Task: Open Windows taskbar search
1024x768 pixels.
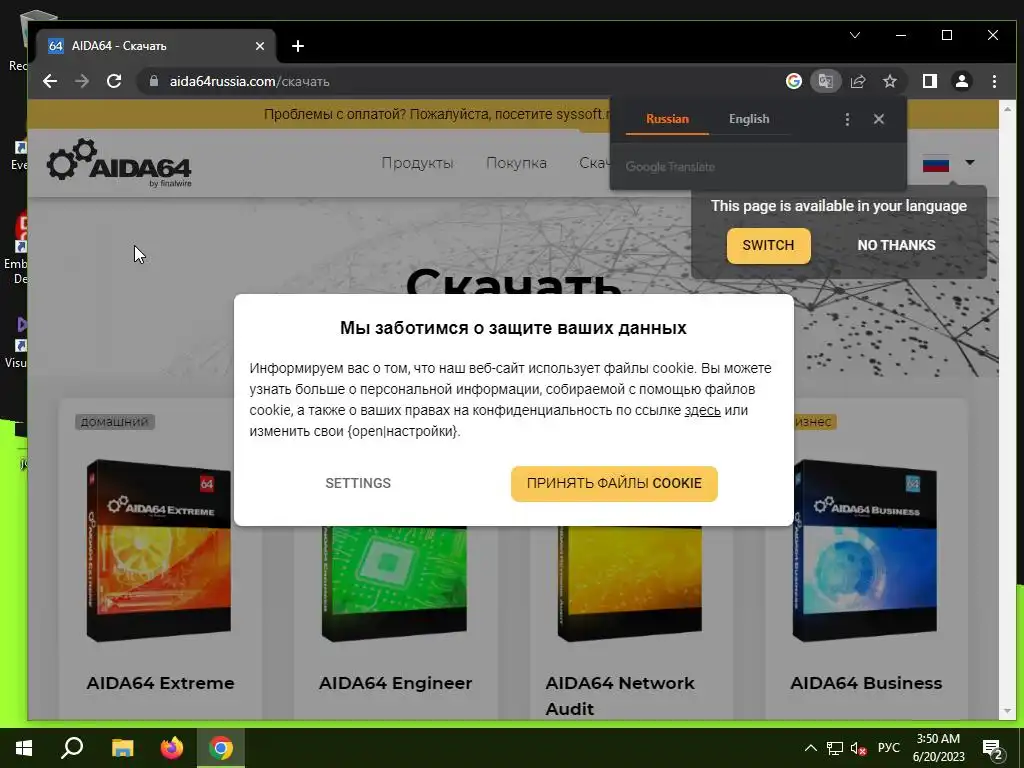Action: [x=72, y=748]
